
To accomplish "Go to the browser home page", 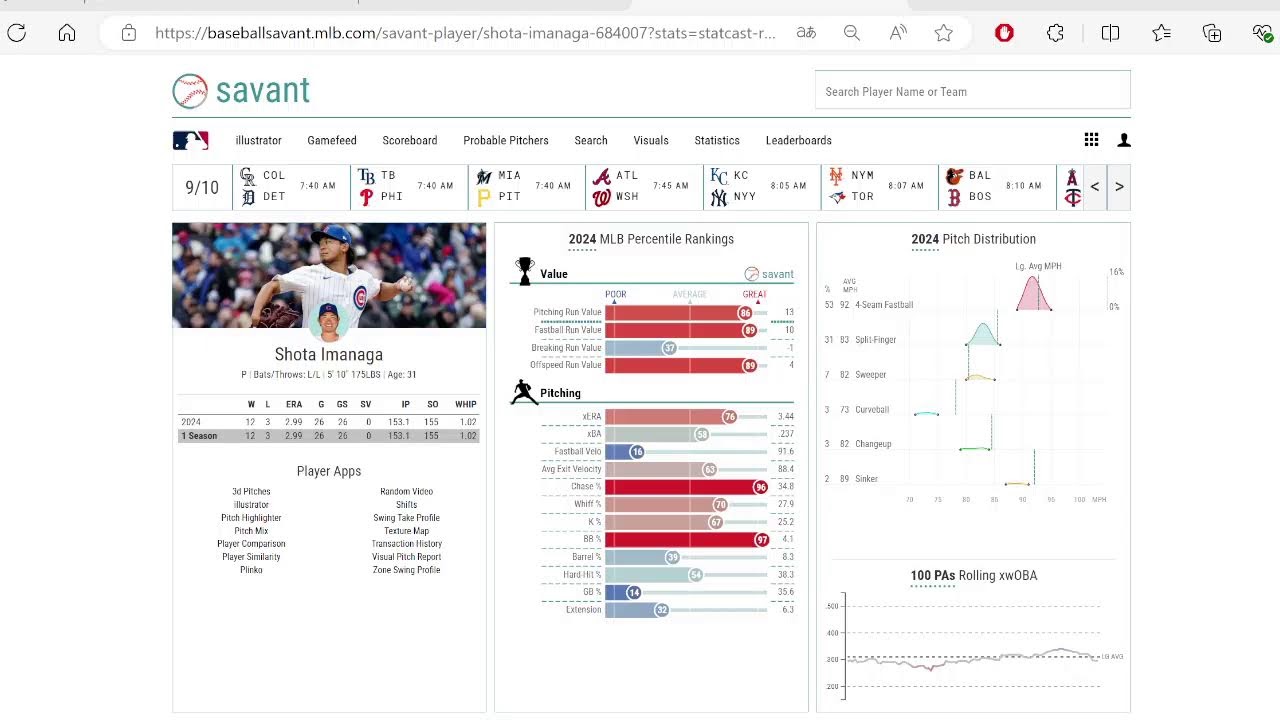I will 67,33.
